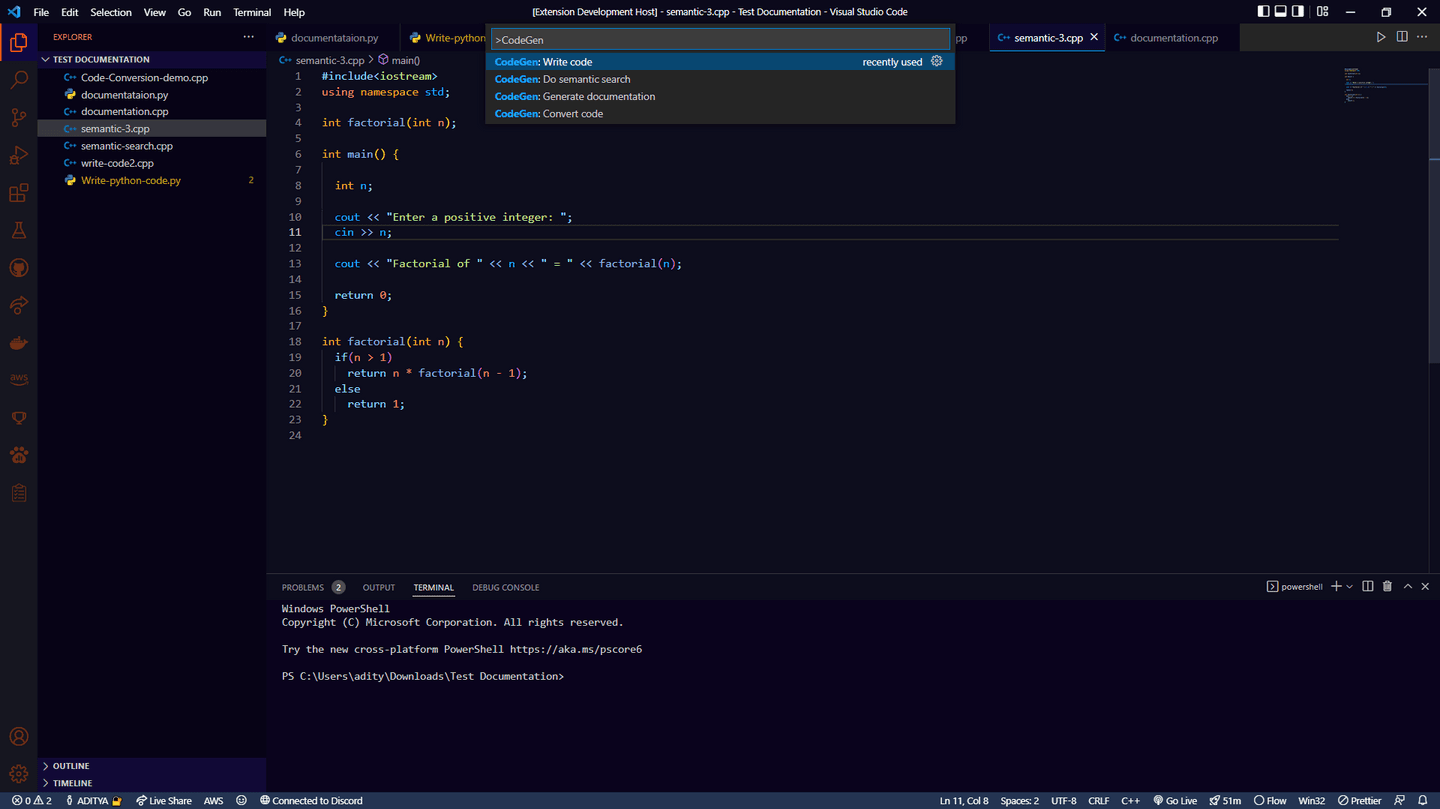This screenshot has width=1440, height=809.
Task: Toggle Secondary Side Bar visibility
Action: pyautogui.click(x=1298, y=12)
